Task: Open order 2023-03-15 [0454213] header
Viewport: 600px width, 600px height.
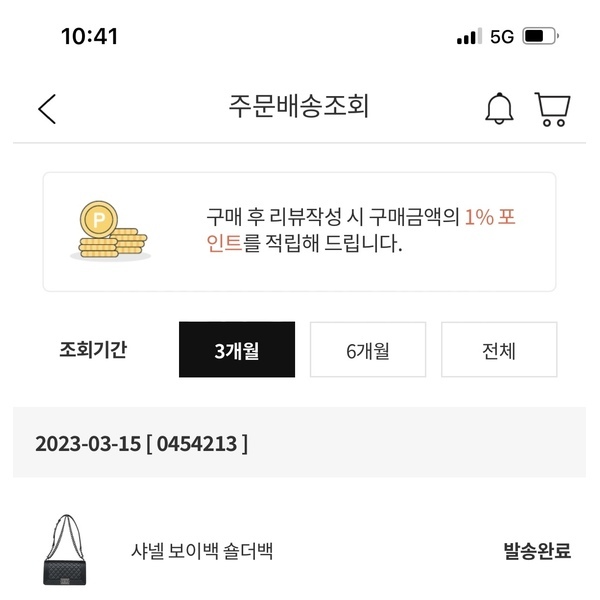Action: pos(299,442)
